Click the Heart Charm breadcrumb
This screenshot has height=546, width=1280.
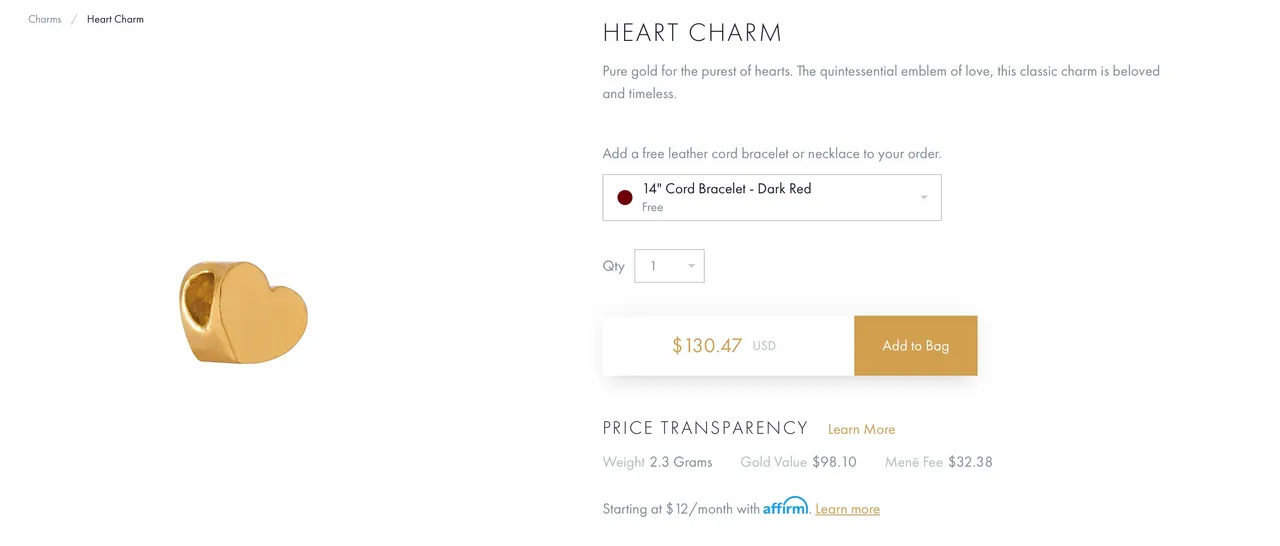point(115,19)
